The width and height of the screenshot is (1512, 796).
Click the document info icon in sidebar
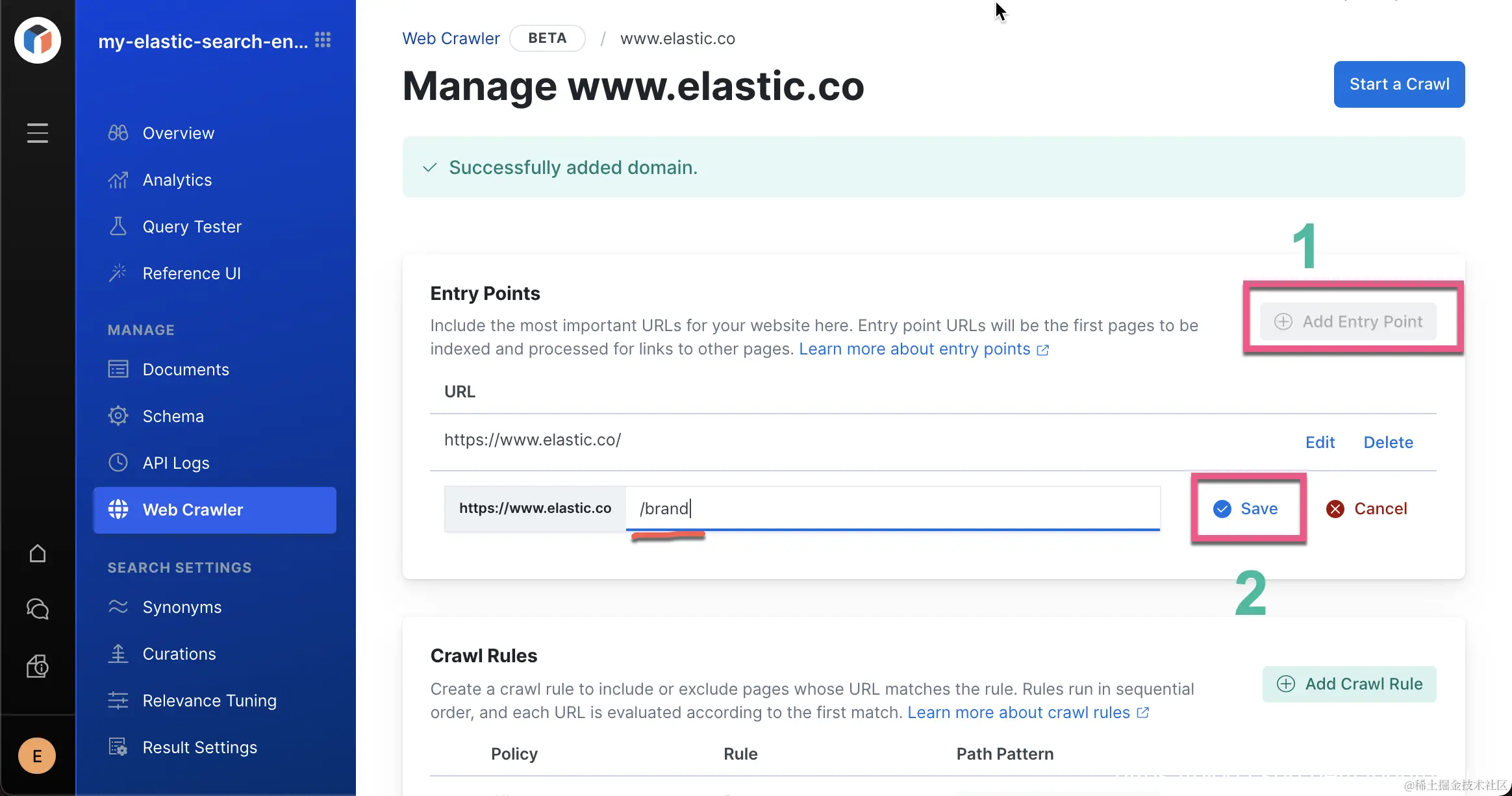[x=38, y=666]
